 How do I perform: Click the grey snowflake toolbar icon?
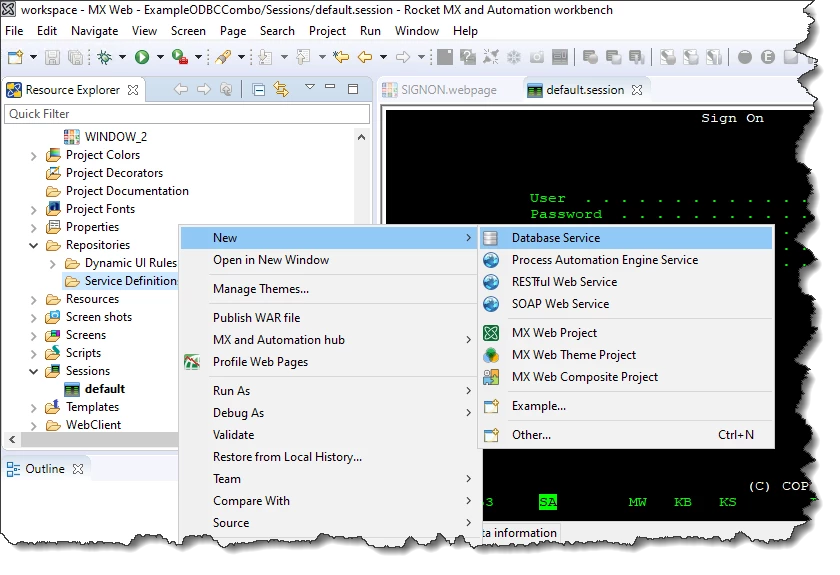tap(514, 57)
